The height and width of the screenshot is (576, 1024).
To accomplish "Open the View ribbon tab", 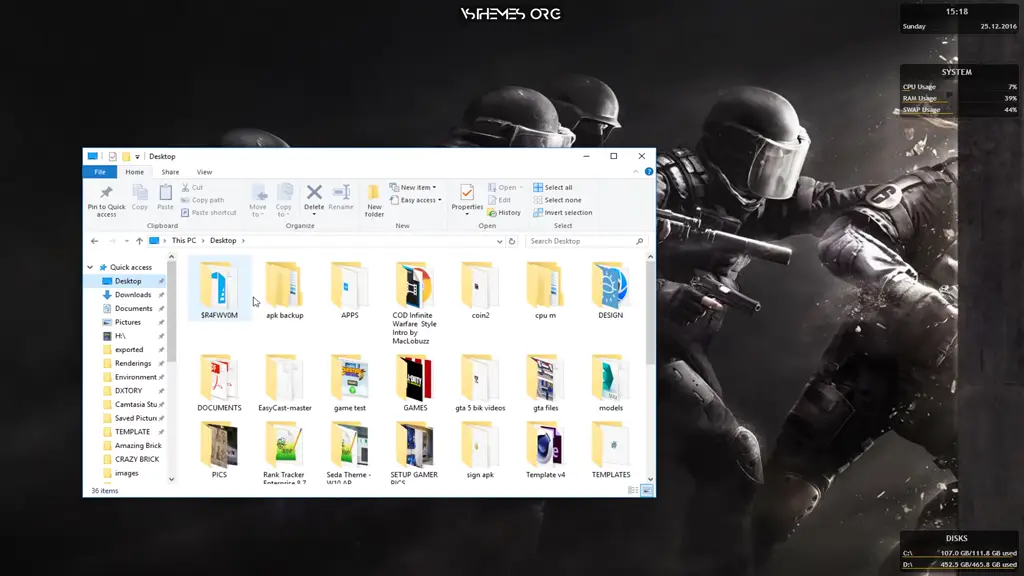I will click(x=204, y=172).
